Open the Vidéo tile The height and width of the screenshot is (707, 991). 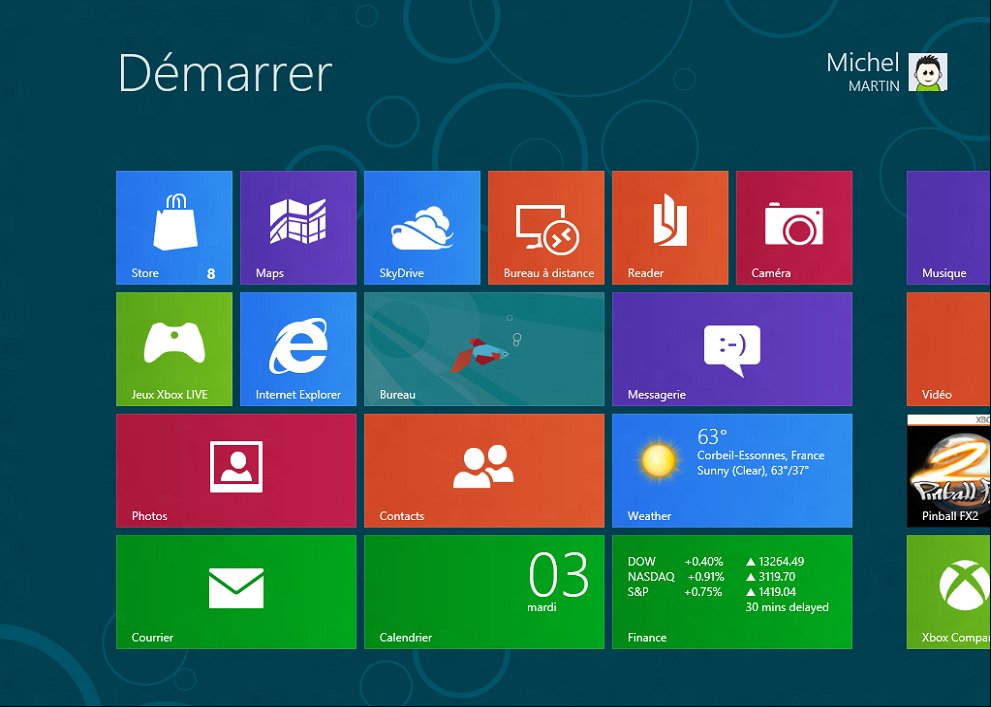pyautogui.click(x=949, y=349)
